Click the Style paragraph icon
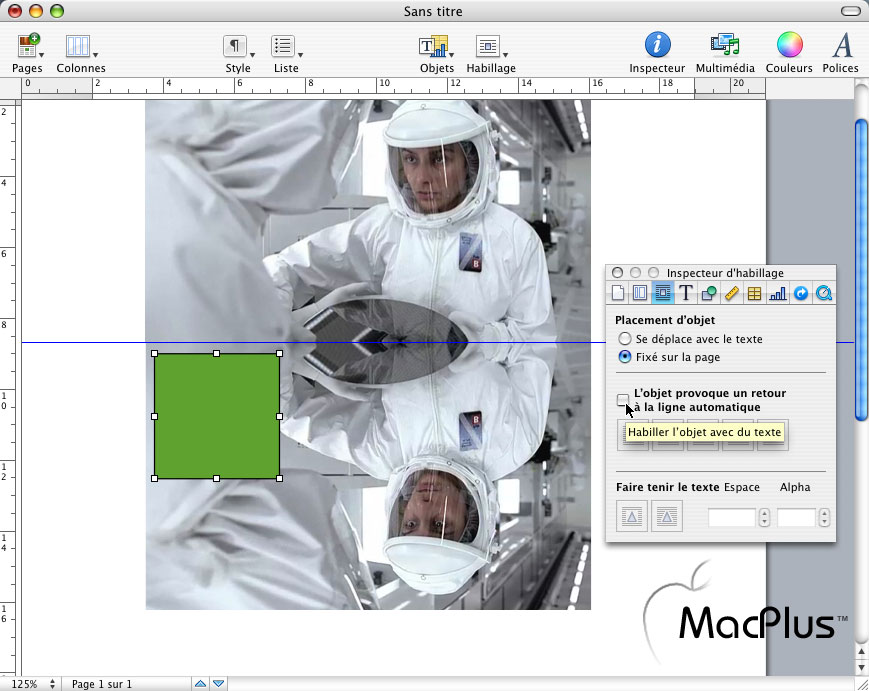 tap(235, 47)
